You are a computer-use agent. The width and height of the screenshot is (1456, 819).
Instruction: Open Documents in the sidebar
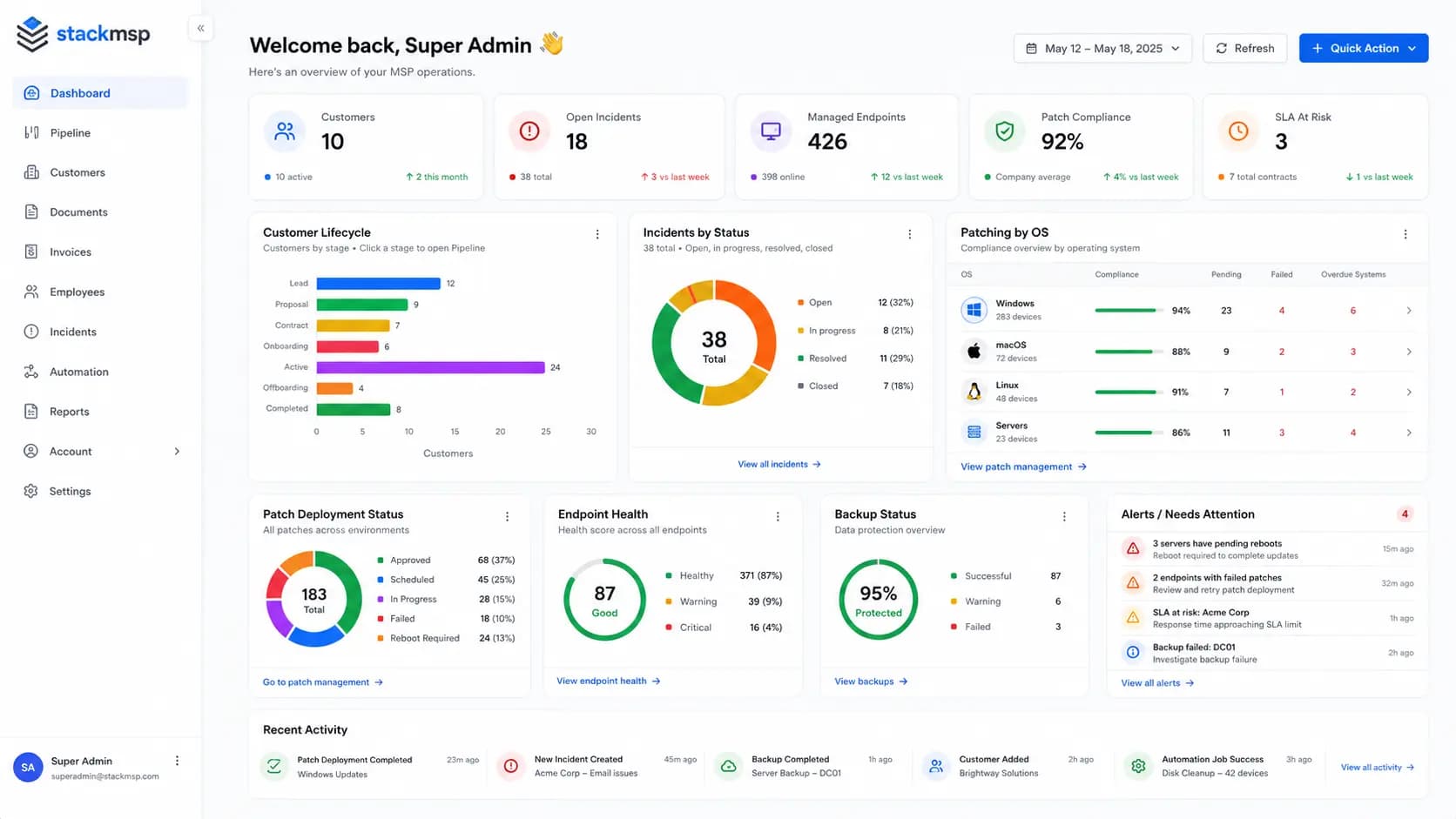(x=100, y=212)
